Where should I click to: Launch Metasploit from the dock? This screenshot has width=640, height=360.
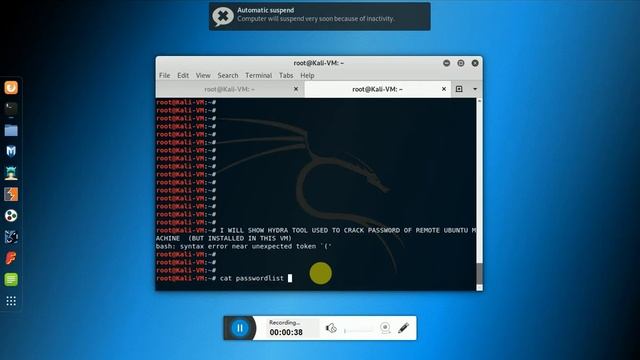(11, 151)
